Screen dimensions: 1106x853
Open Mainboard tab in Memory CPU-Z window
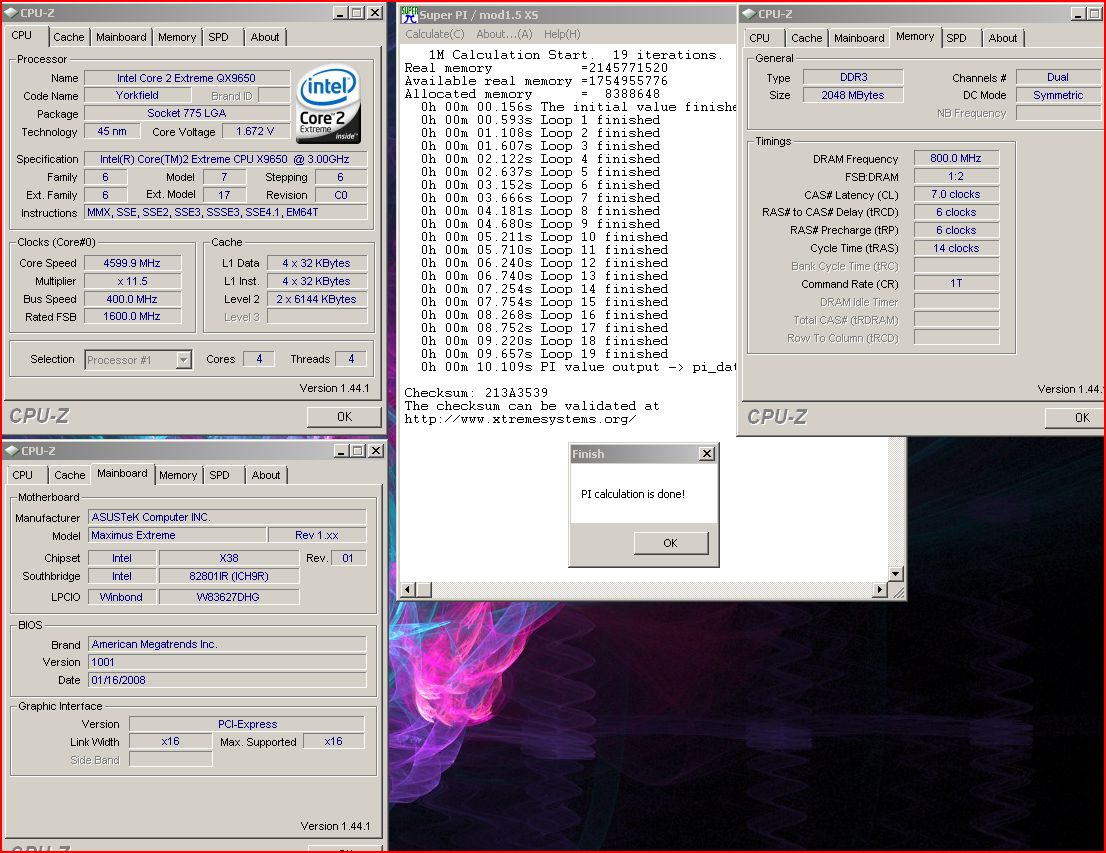859,38
